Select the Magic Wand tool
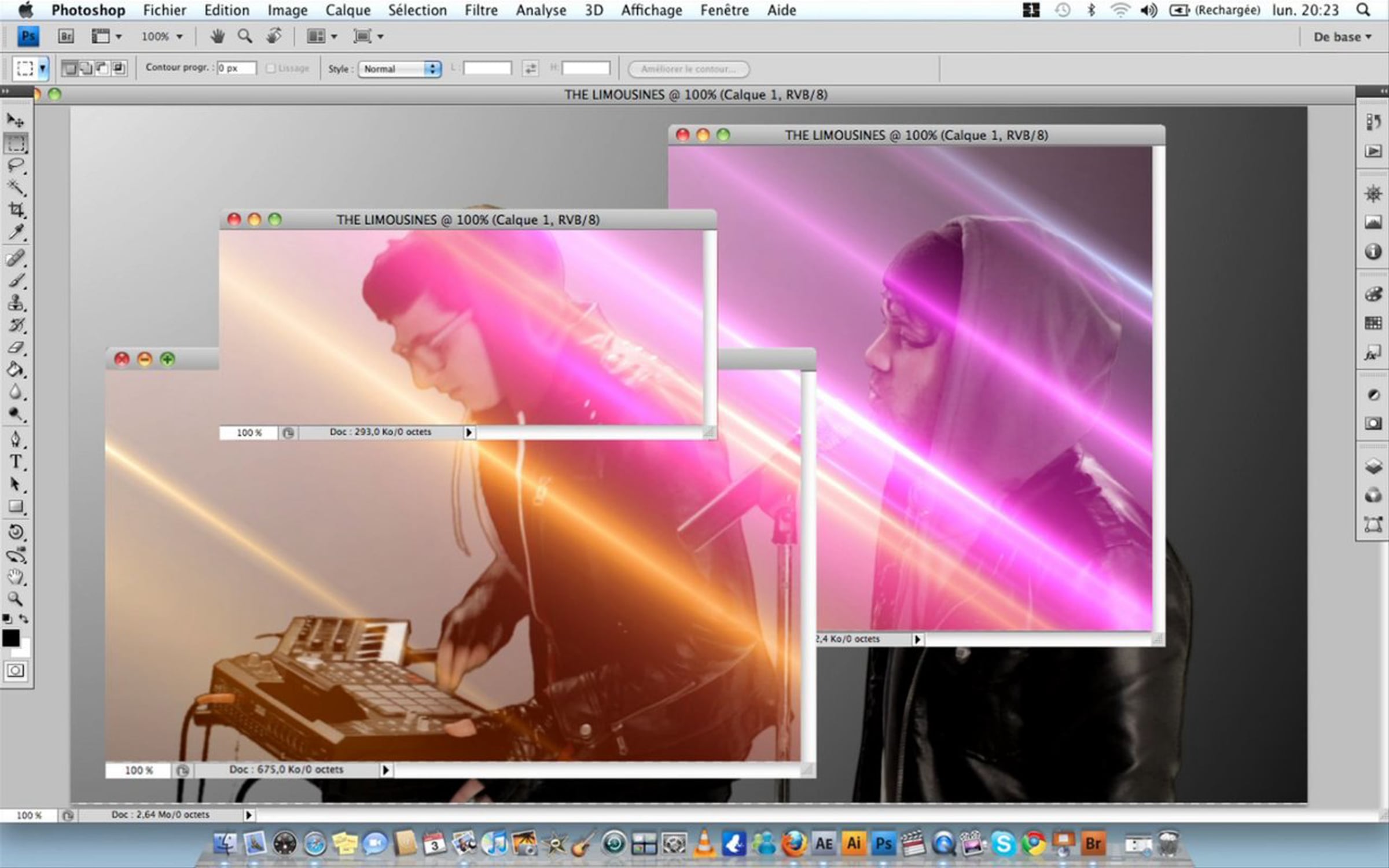The width and height of the screenshot is (1389, 868). pos(16,187)
